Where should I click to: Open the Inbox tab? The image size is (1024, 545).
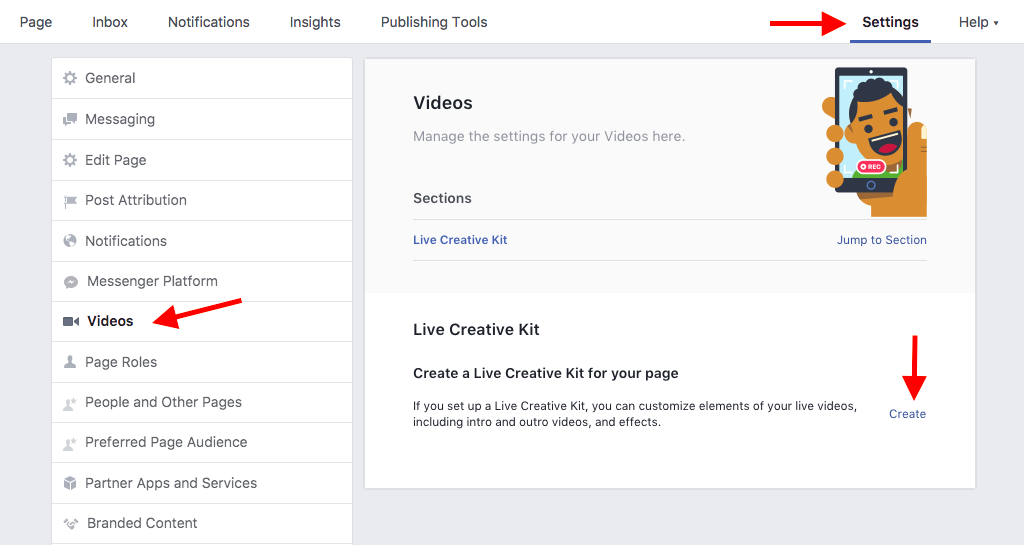(110, 22)
